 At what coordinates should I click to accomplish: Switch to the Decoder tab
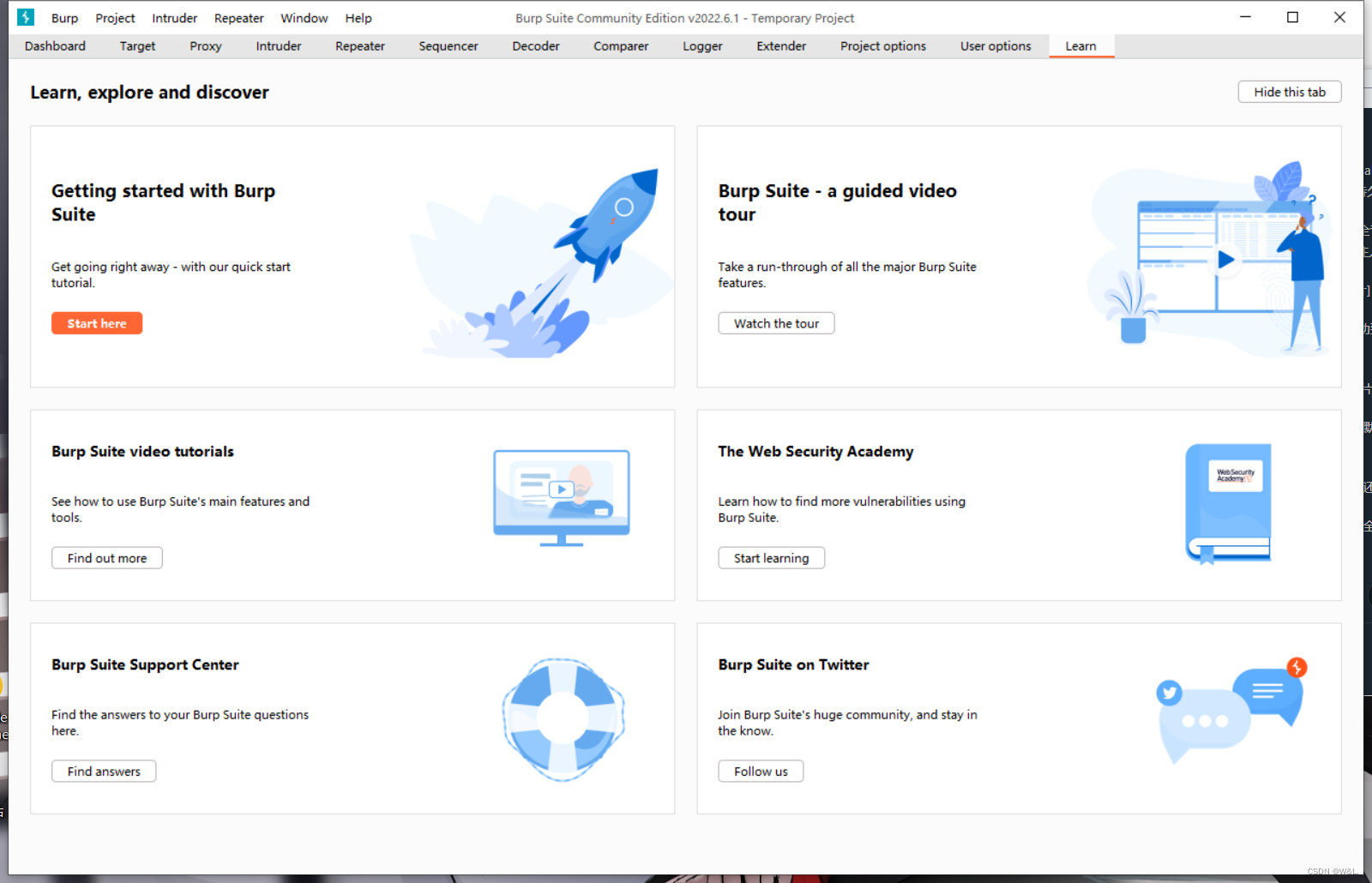tap(536, 46)
